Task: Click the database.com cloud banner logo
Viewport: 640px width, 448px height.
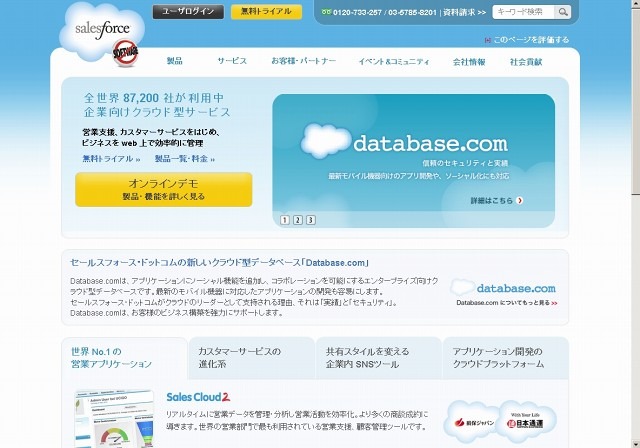Action: click(x=404, y=143)
